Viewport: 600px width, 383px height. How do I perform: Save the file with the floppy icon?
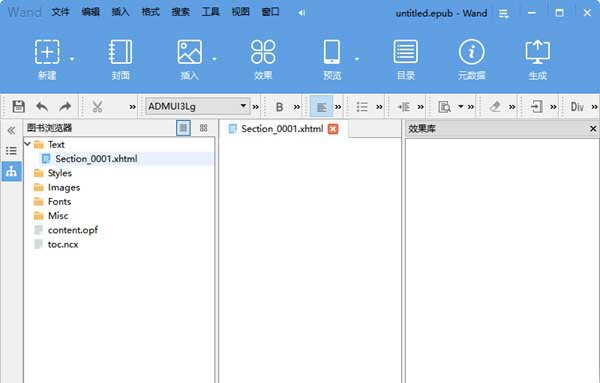[18, 106]
